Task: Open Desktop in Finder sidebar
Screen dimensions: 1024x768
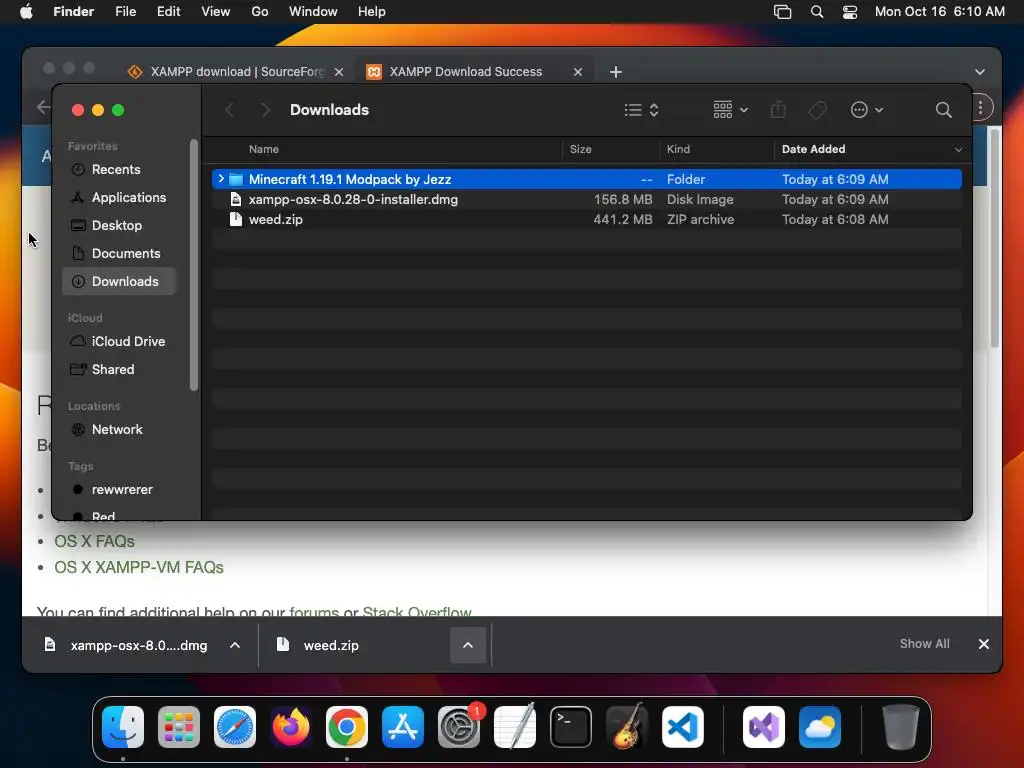Action: [x=119, y=225]
